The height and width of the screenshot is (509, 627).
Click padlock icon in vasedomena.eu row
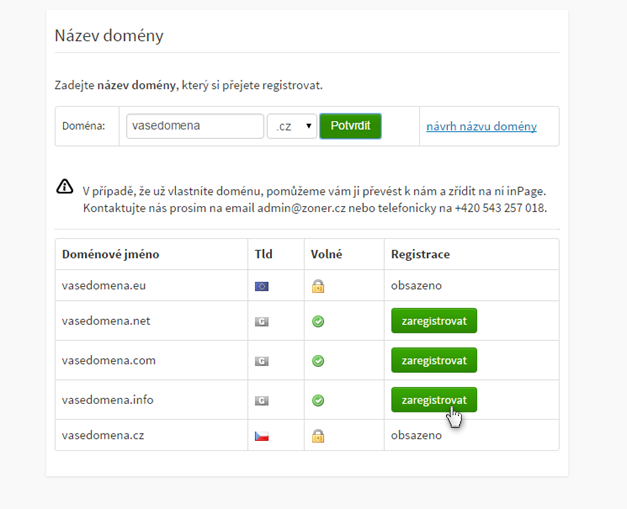click(x=318, y=286)
